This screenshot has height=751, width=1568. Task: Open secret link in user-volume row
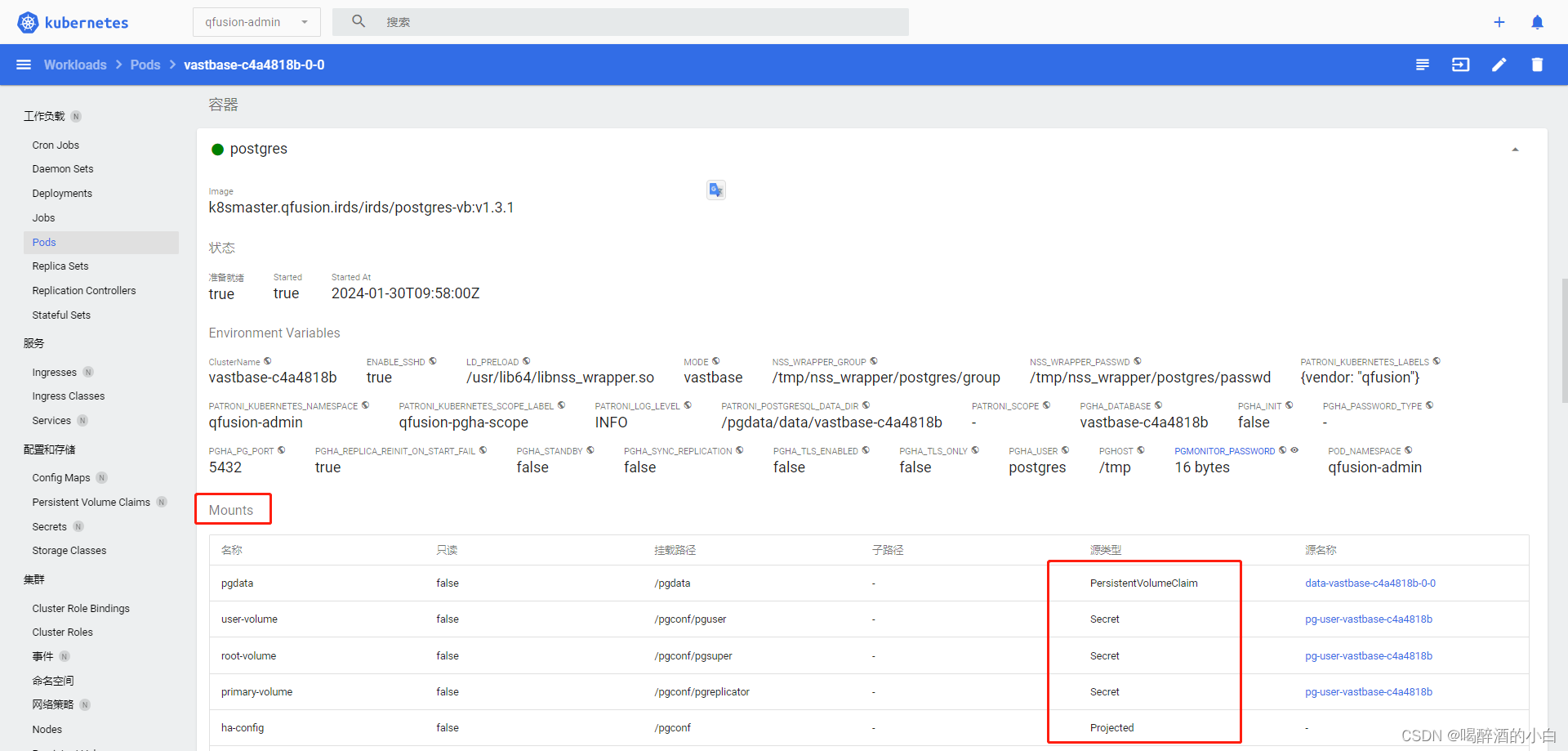(x=1369, y=619)
